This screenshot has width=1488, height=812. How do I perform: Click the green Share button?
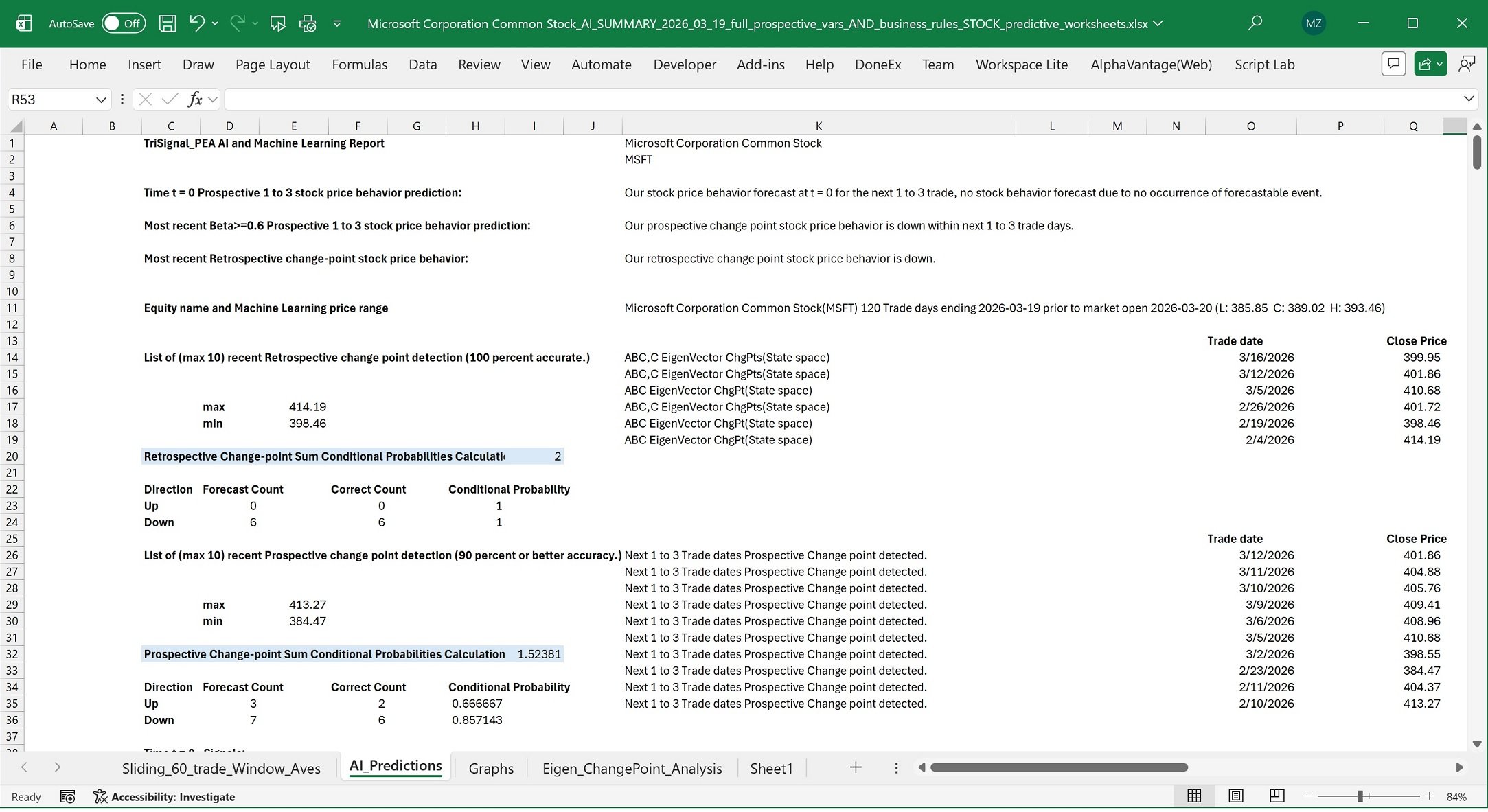1430,65
